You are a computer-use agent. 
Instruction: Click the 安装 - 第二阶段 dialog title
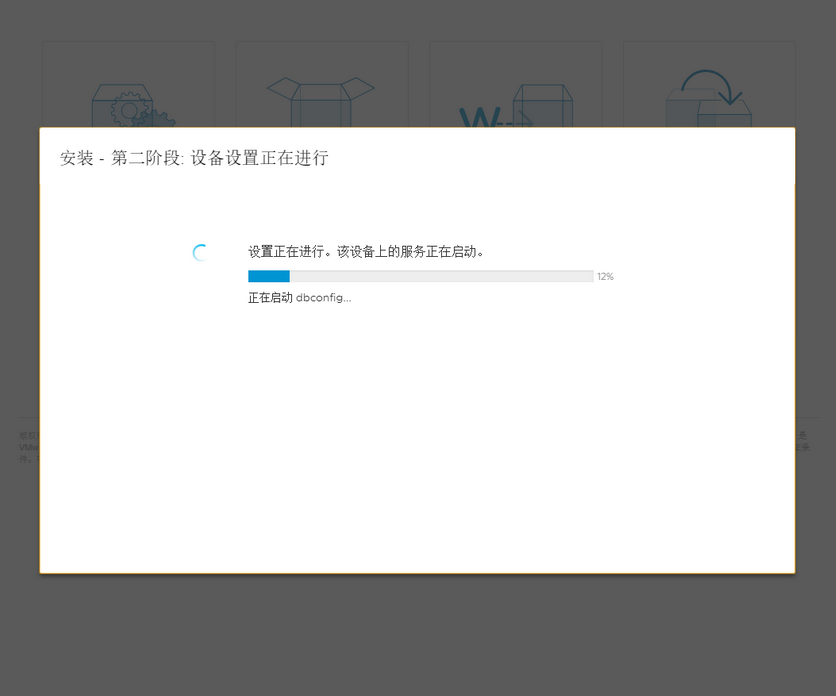click(193, 158)
